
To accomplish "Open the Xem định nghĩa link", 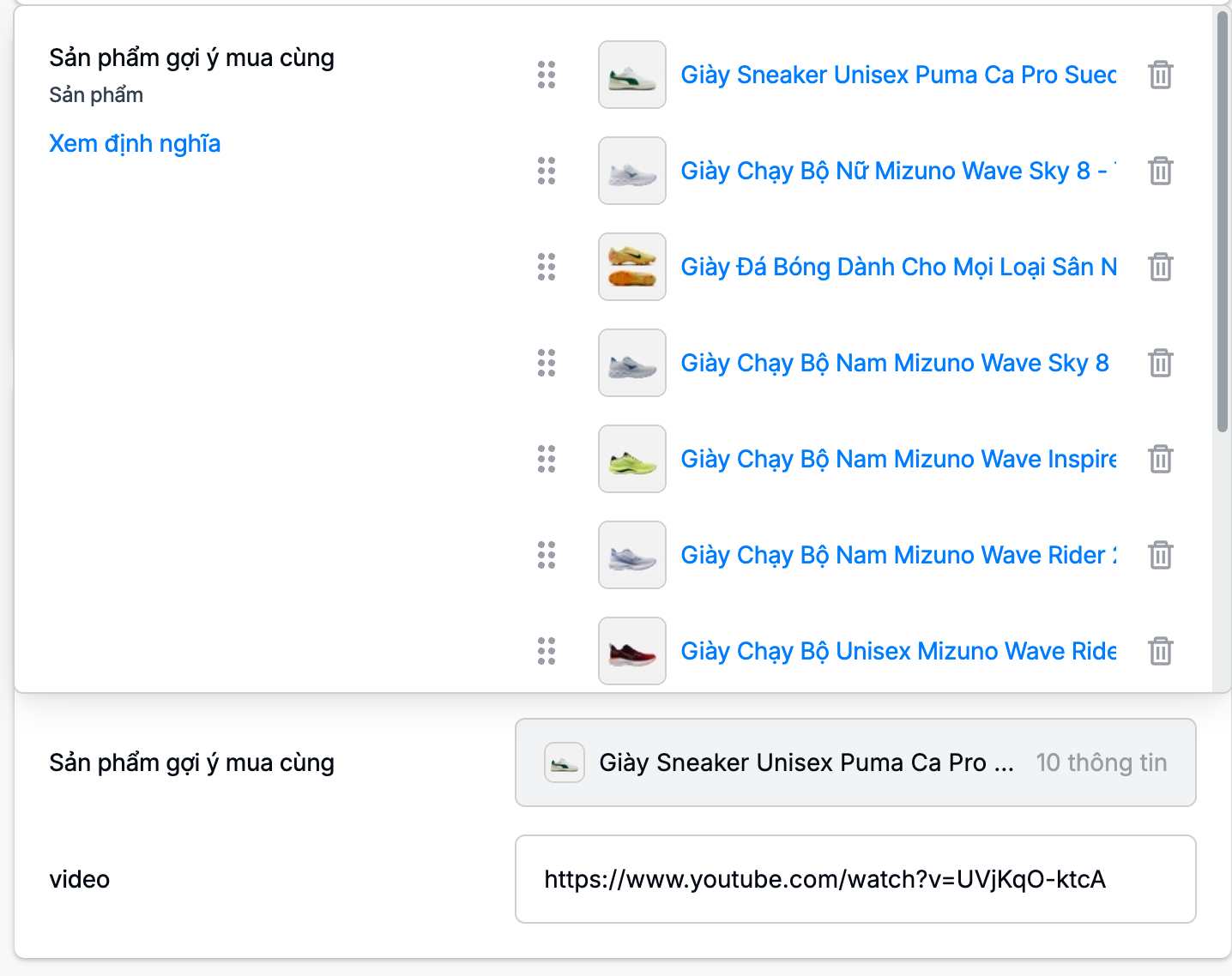I will pyautogui.click(x=135, y=143).
